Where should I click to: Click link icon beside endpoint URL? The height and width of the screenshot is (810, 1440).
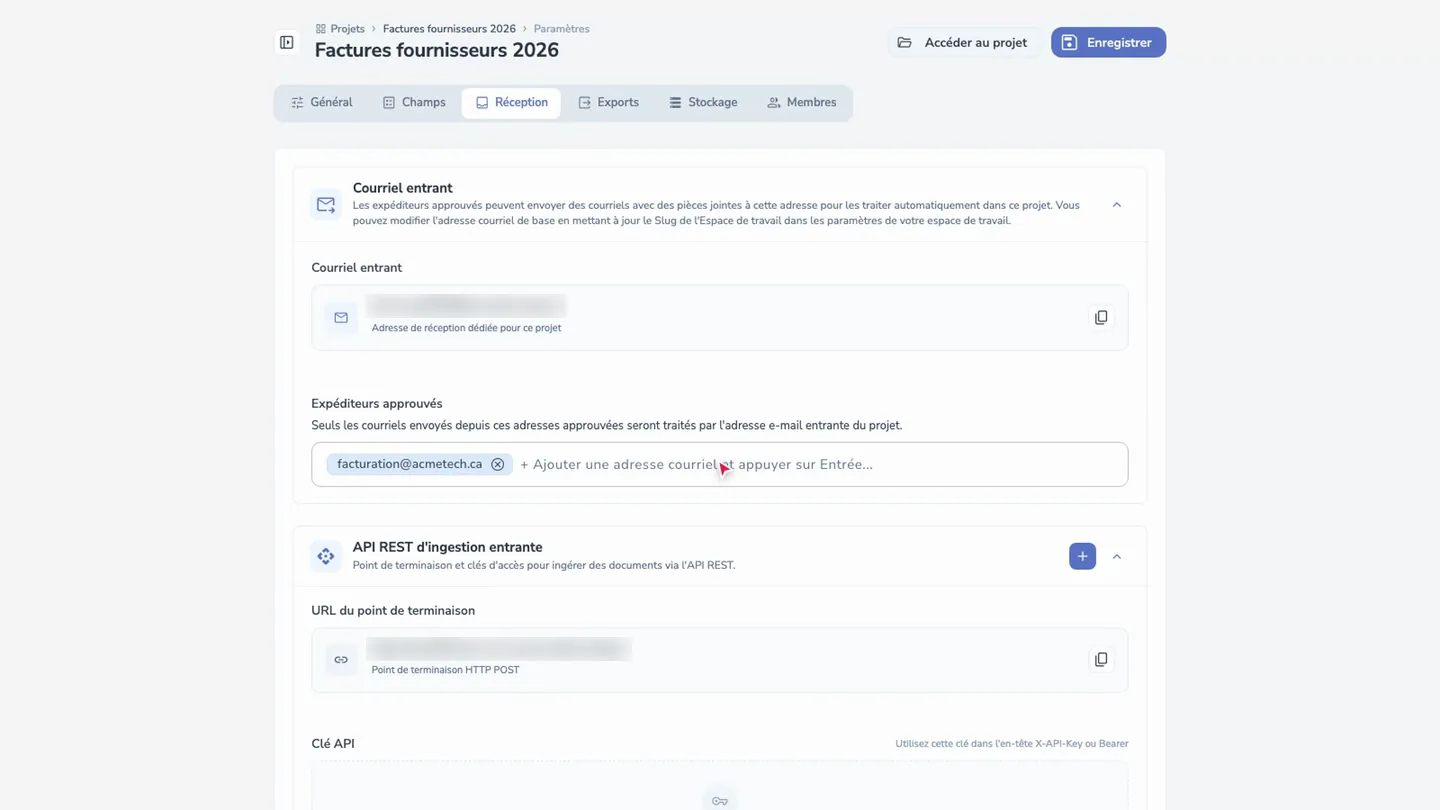pyautogui.click(x=341, y=660)
